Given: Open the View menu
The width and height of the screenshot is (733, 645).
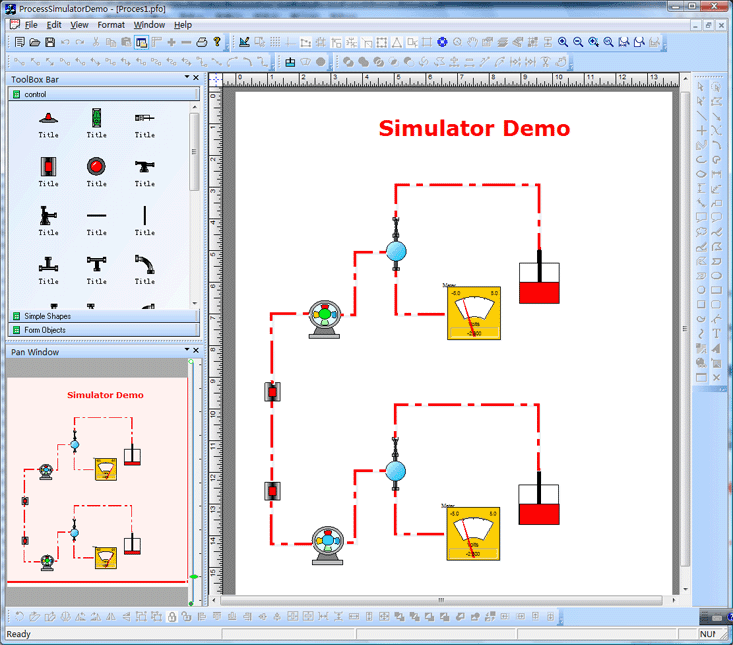Looking at the screenshot, I should coord(79,25).
